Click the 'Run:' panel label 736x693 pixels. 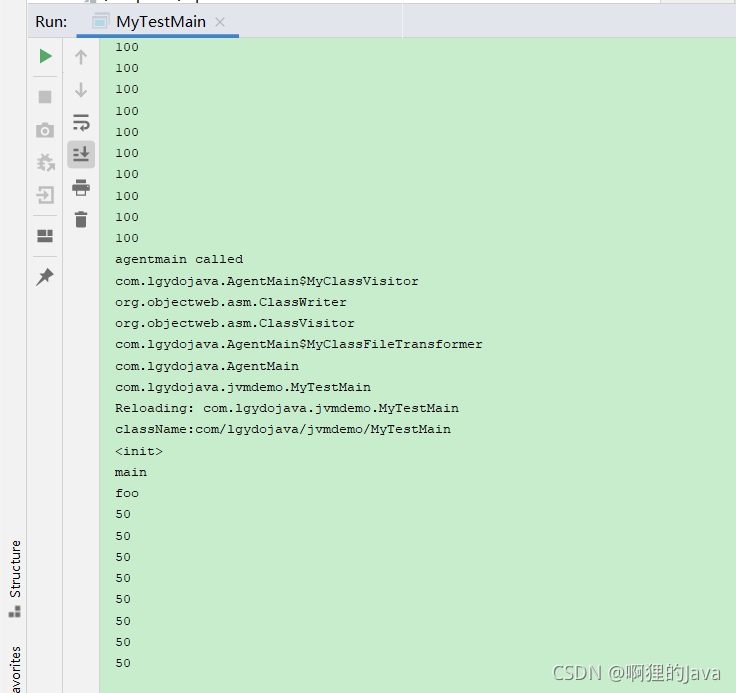pos(51,22)
